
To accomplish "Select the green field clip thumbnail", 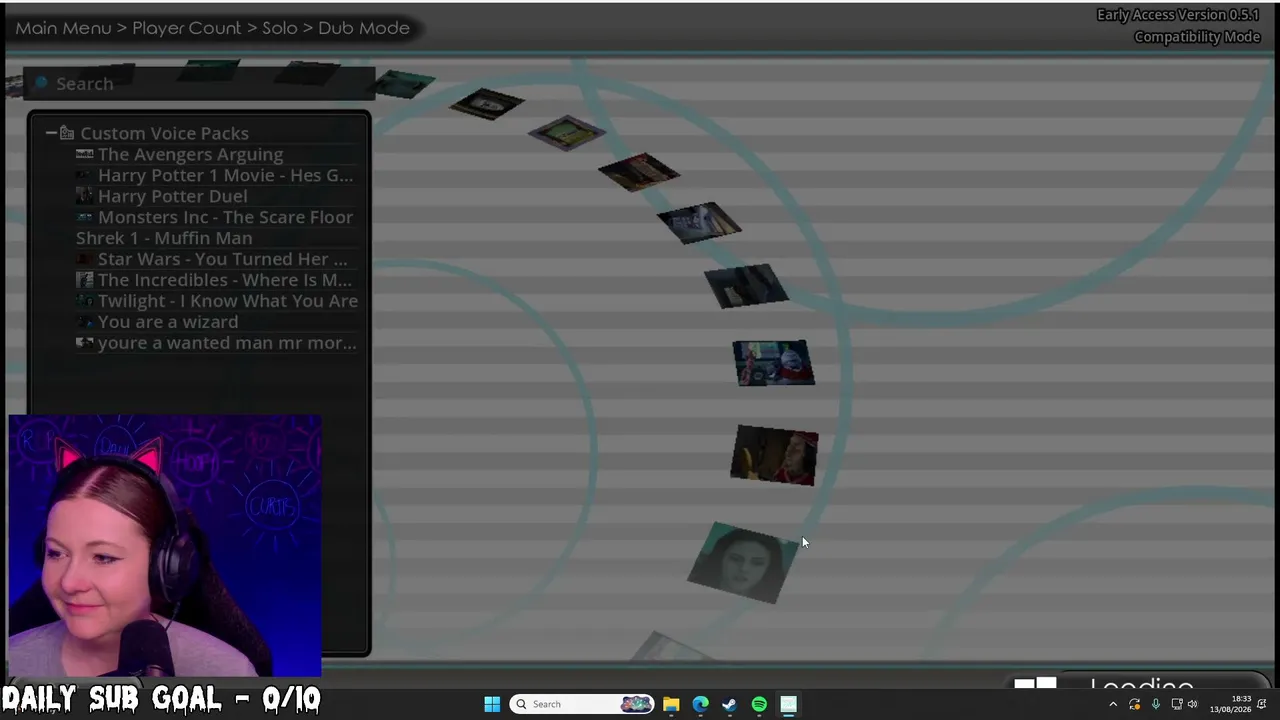I will 567,133.
